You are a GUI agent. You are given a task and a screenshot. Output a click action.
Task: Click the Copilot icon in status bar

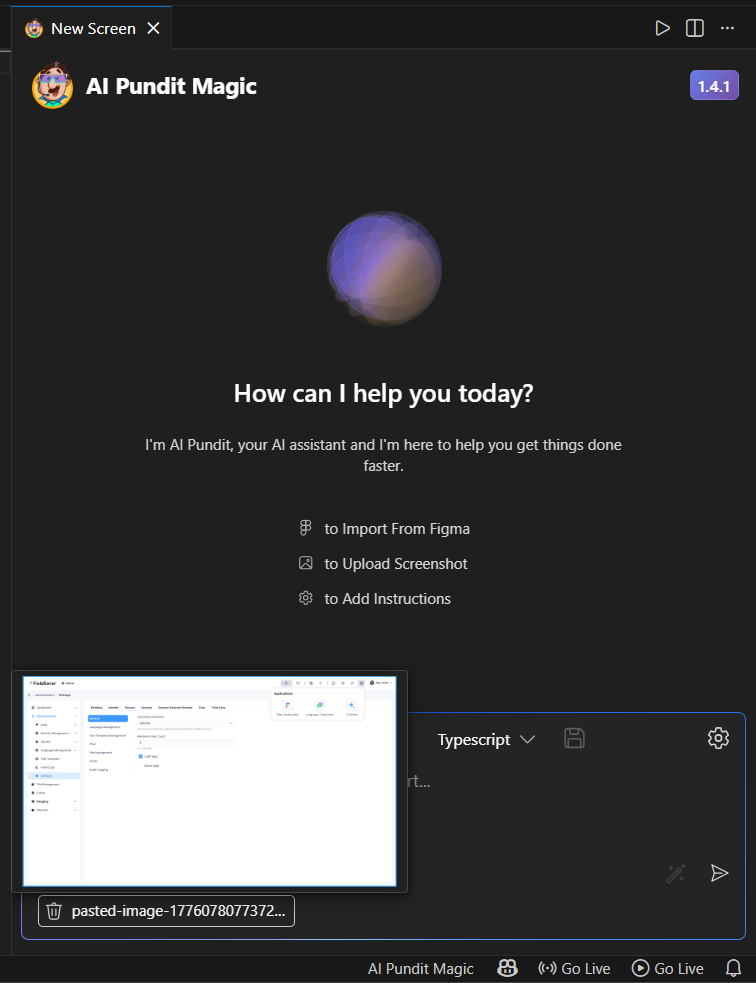coord(507,969)
